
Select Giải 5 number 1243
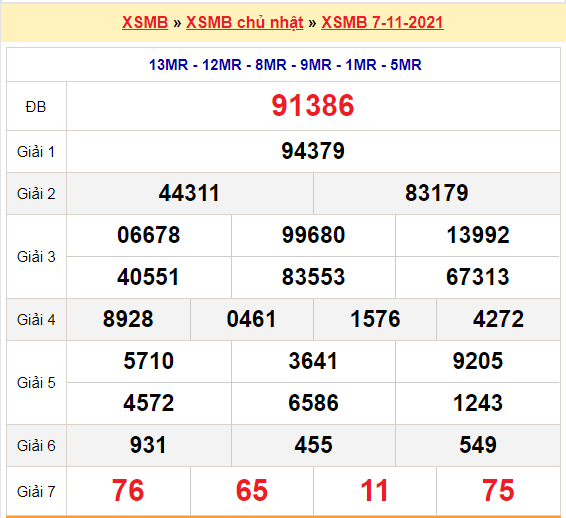click(478, 403)
